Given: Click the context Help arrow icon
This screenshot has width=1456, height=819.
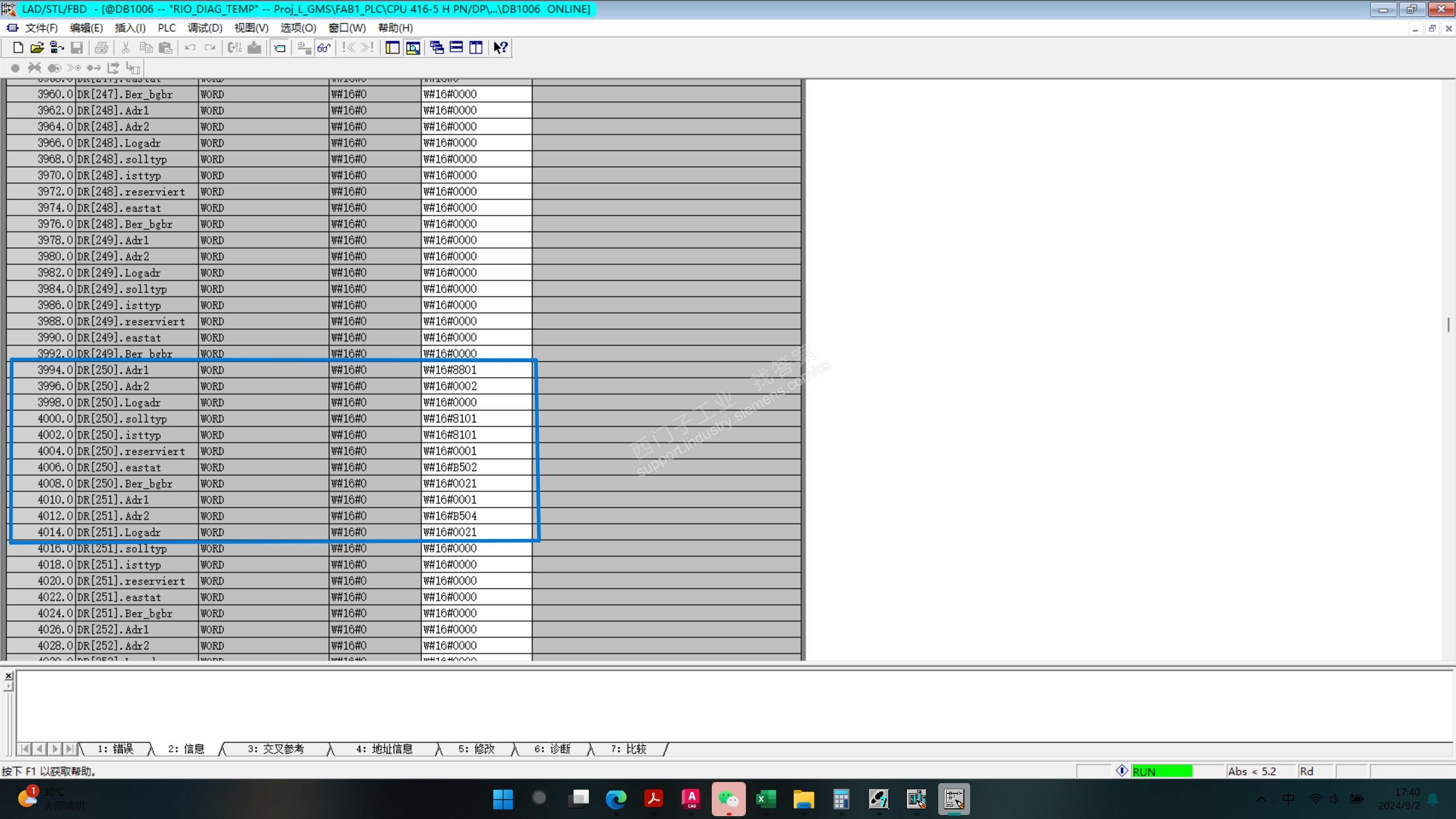Looking at the screenshot, I should point(500,48).
